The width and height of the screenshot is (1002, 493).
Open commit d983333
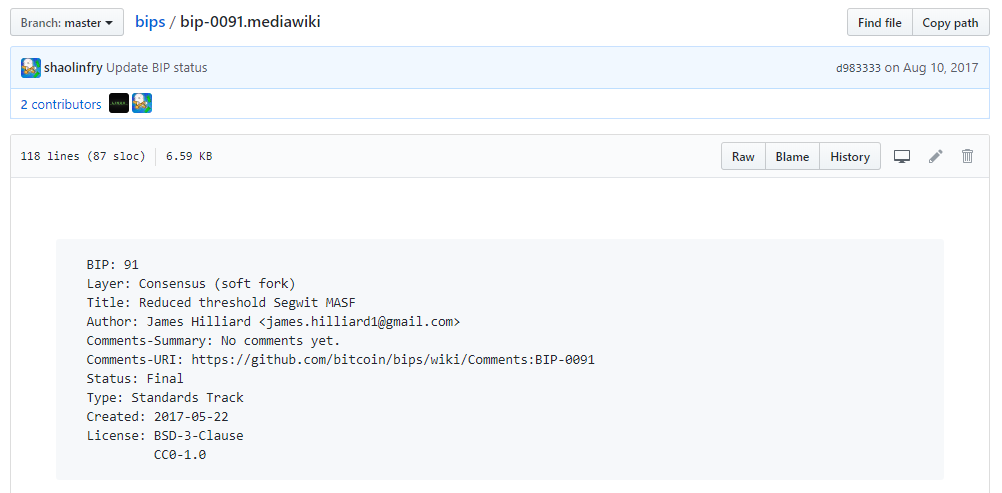[x=858, y=68]
